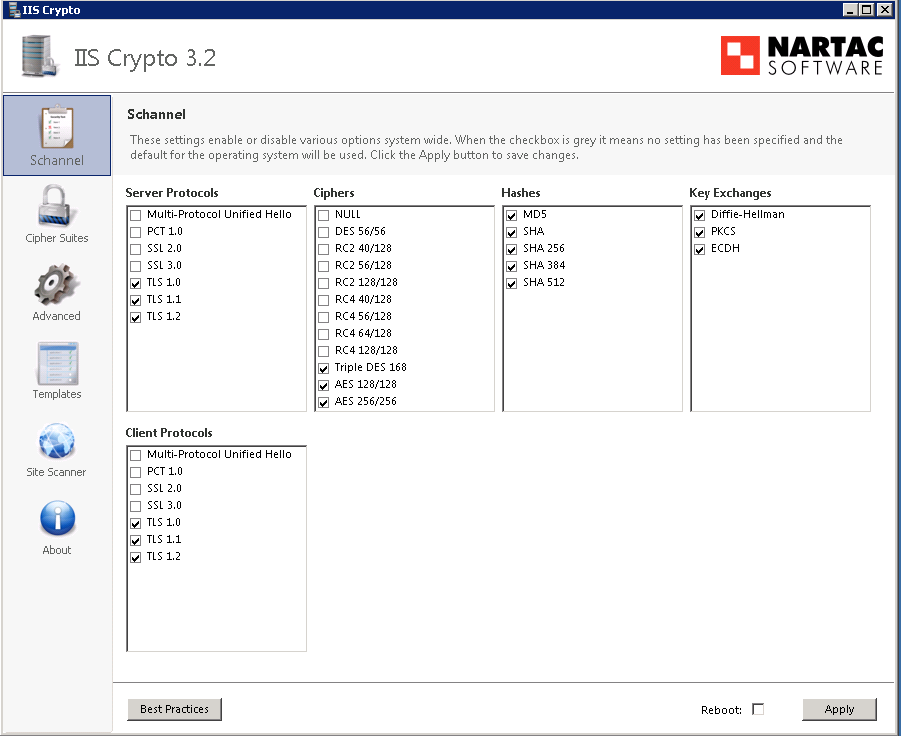Click the title bar application icon

tap(14, 10)
